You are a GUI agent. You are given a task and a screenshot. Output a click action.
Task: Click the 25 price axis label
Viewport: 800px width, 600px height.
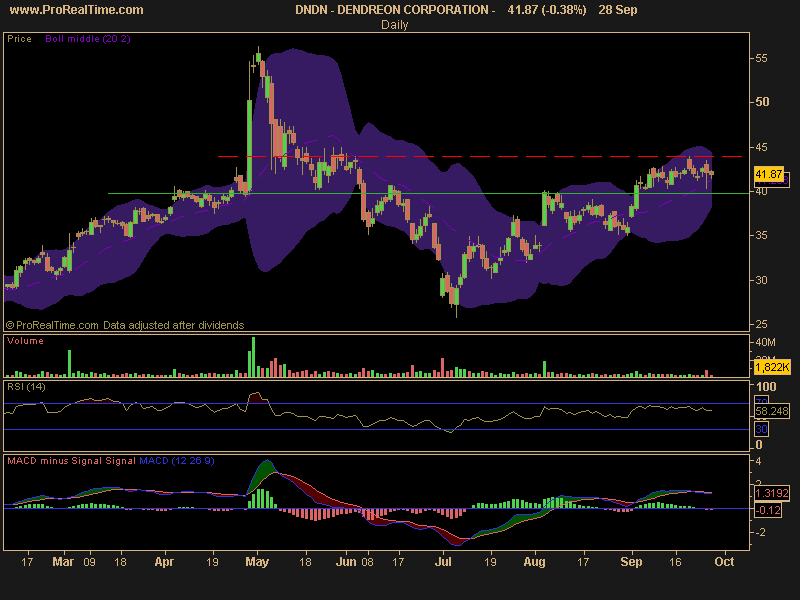(761, 324)
